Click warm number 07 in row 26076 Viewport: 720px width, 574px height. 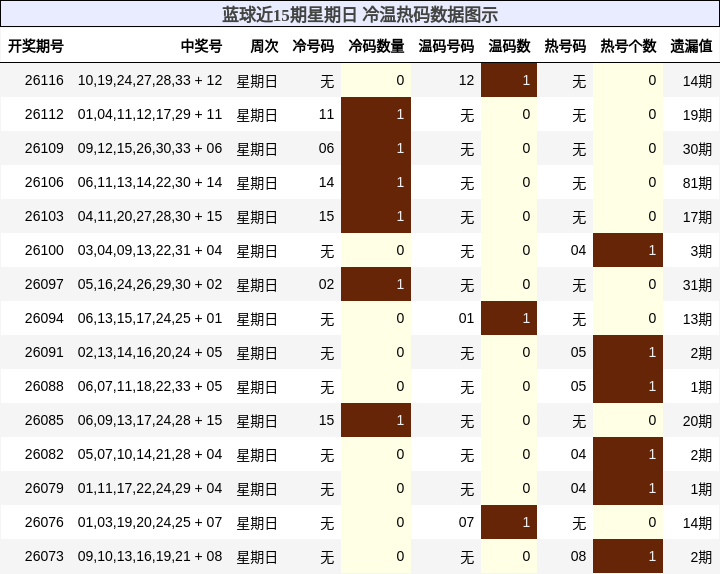click(466, 522)
